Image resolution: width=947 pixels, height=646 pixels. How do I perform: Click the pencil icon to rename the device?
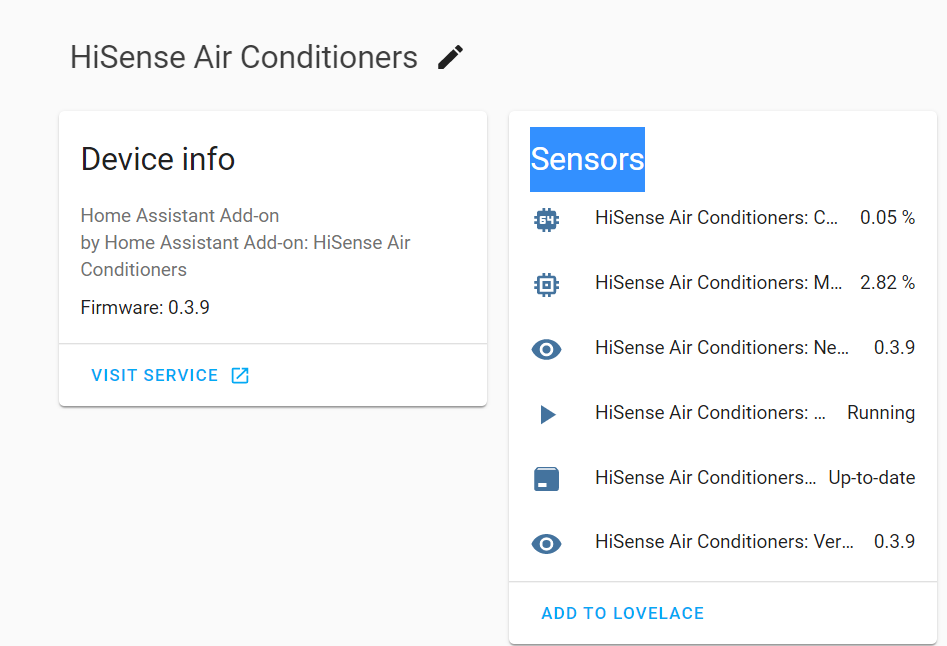point(450,57)
